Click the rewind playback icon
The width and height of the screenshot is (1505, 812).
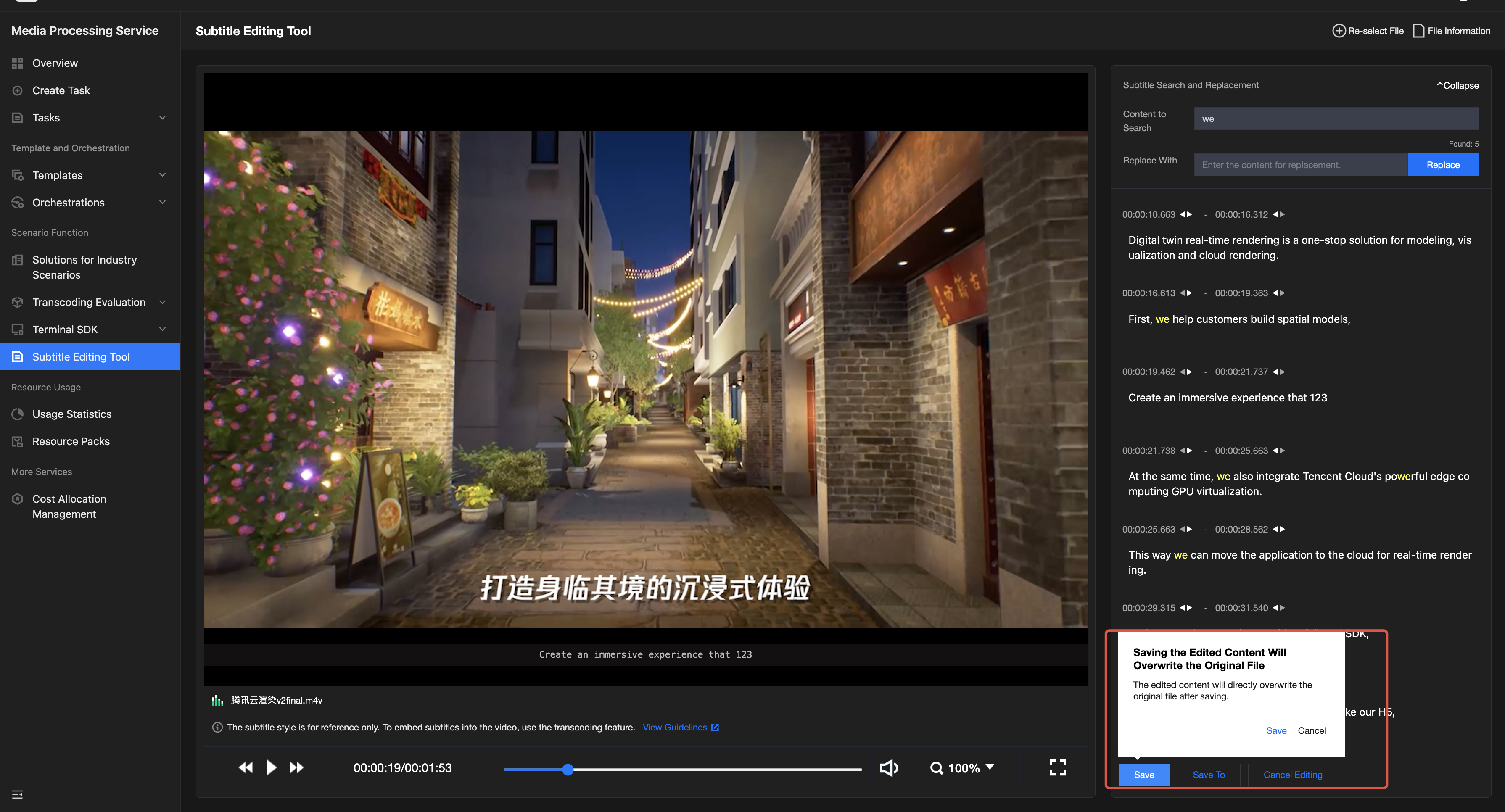tap(246, 767)
